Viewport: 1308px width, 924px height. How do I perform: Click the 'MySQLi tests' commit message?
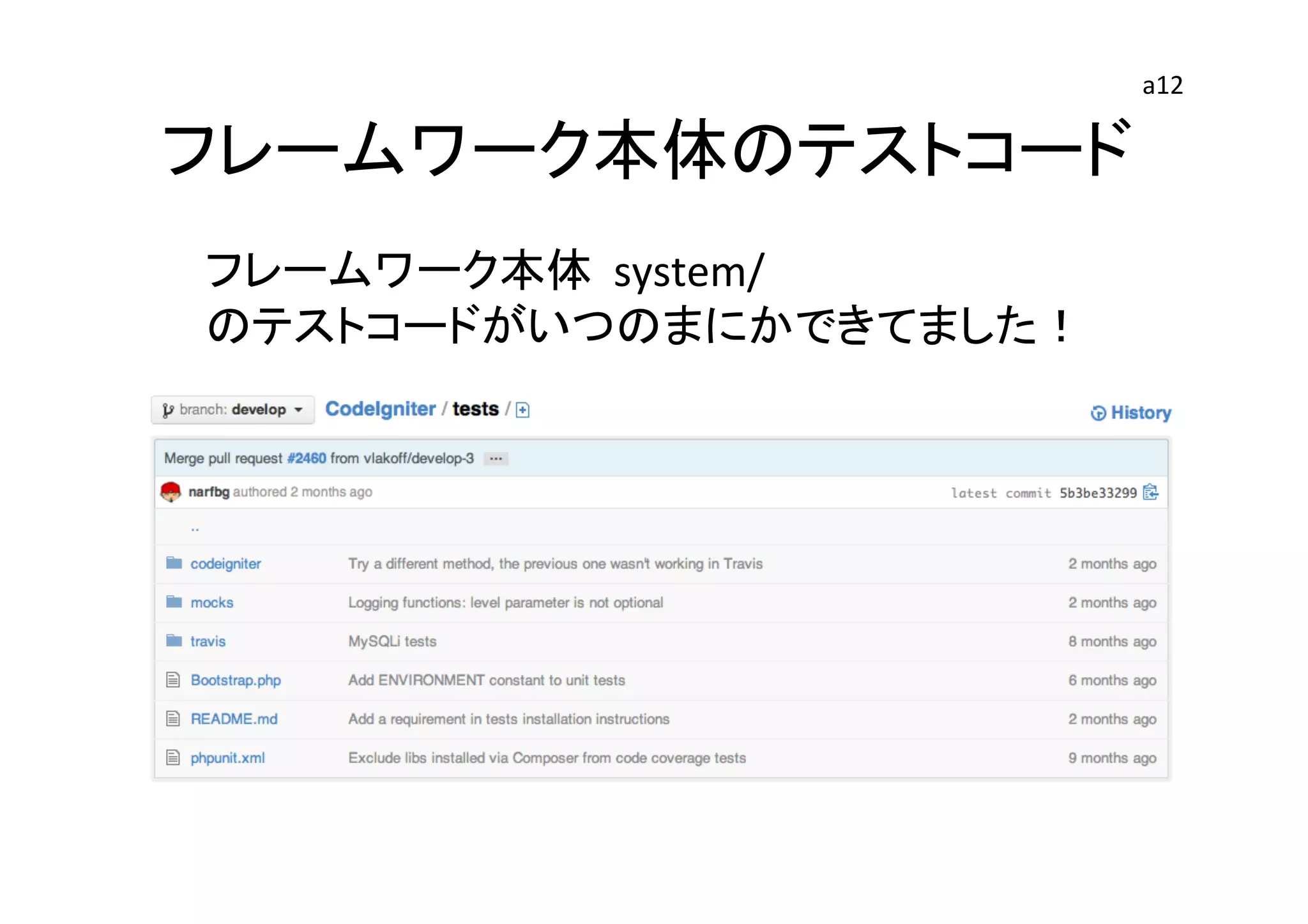392,641
